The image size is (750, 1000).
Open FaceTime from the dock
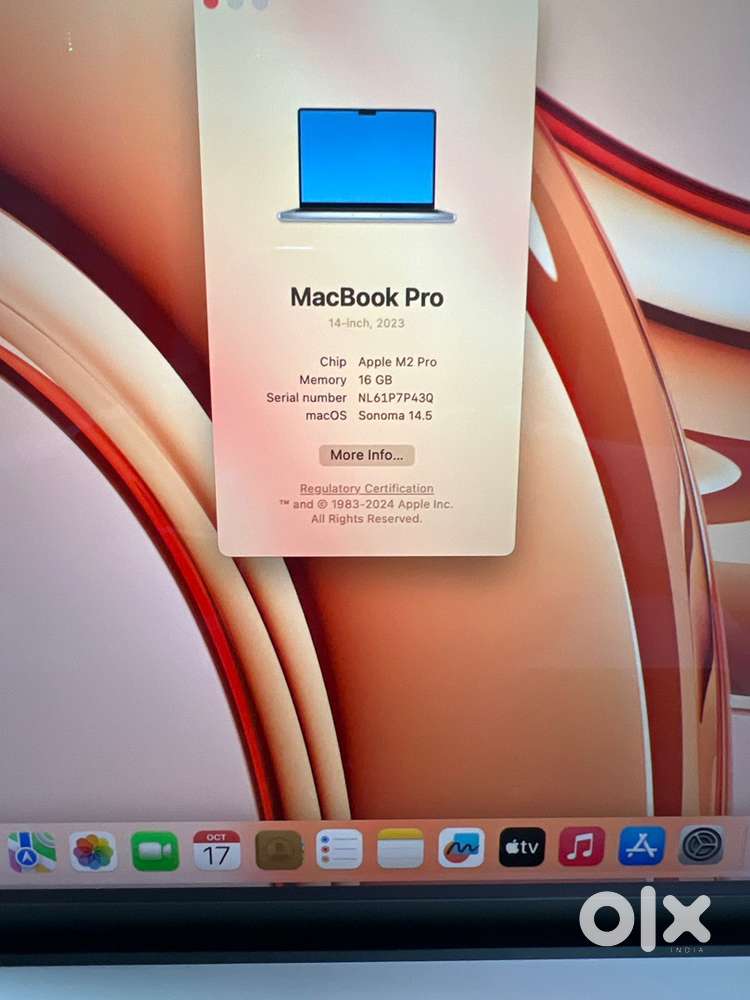click(x=155, y=851)
